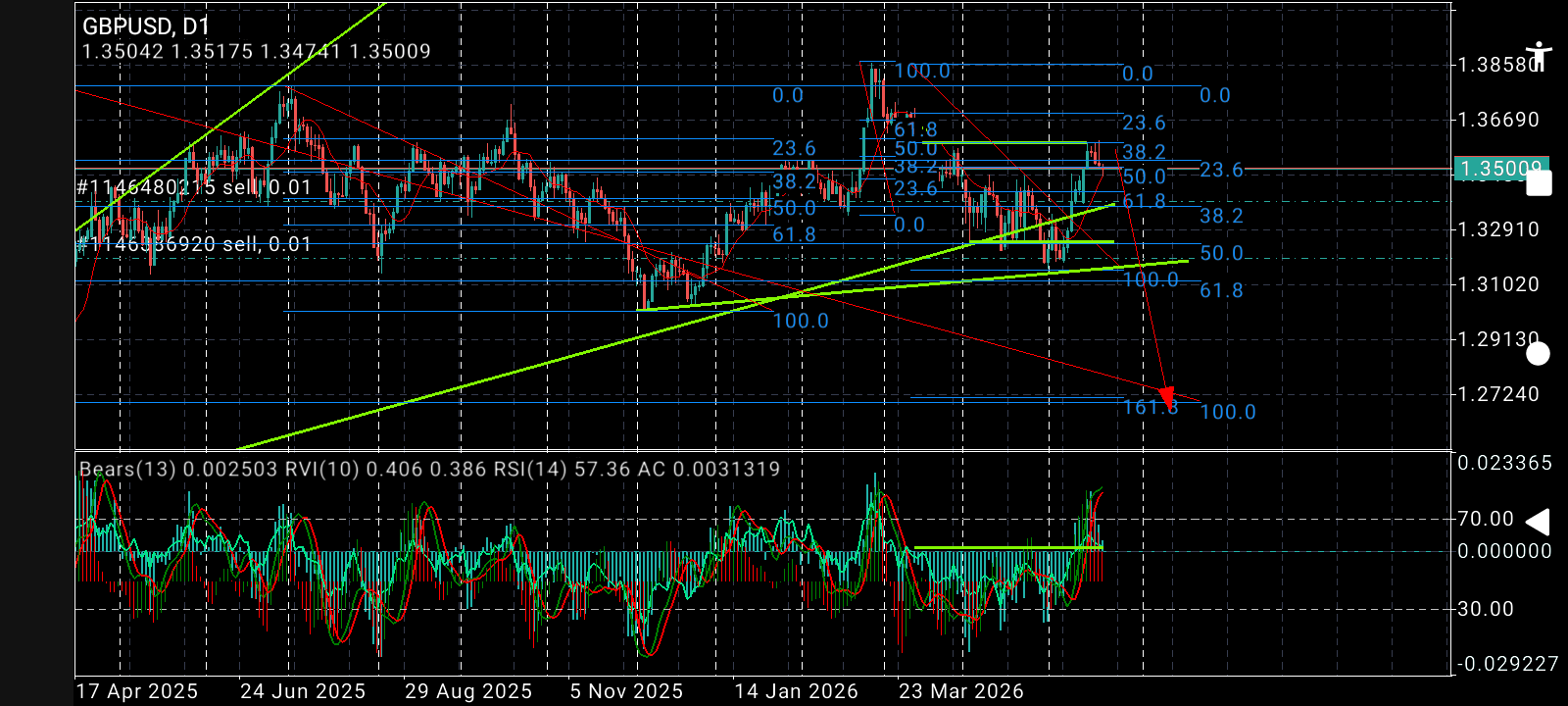Image resolution: width=1568 pixels, height=706 pixels.
Task: Tap the Android recent apps square button
Action: click(x=1539, y=183)
